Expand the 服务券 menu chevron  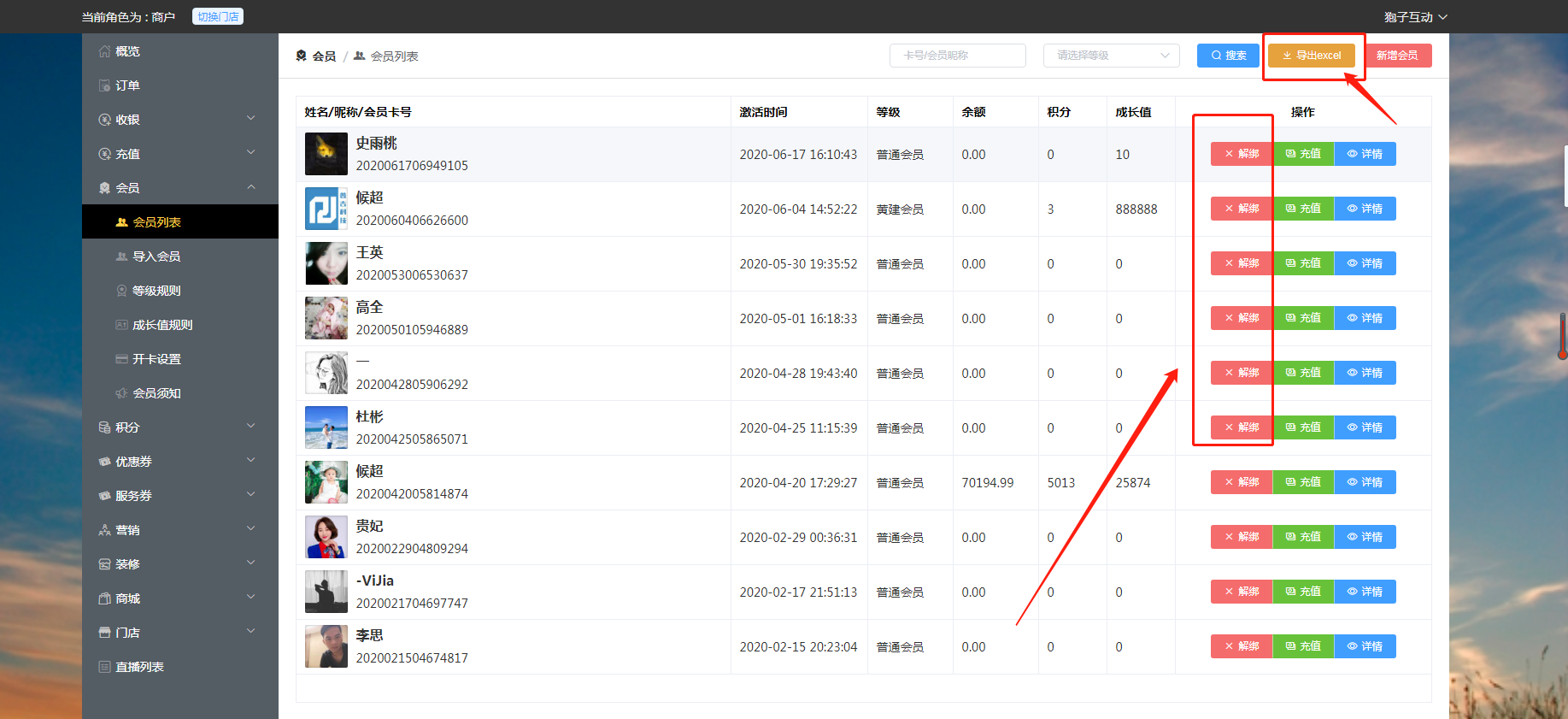pos(251,494)
